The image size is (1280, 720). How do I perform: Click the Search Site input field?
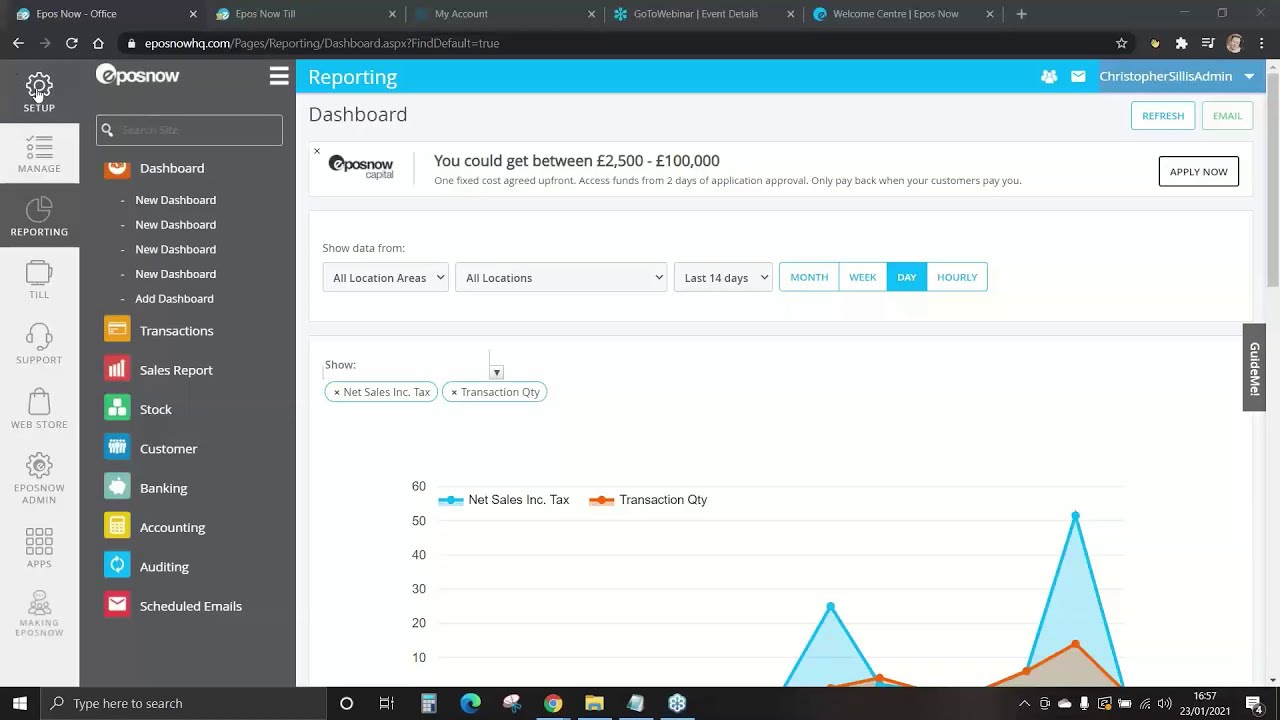pos(189,130)
